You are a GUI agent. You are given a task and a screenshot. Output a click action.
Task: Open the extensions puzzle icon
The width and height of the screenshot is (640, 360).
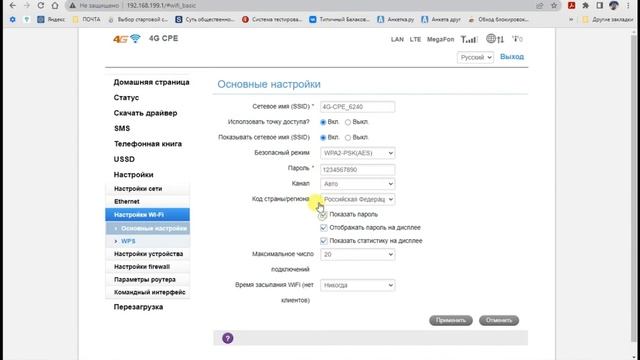point(585,5)
